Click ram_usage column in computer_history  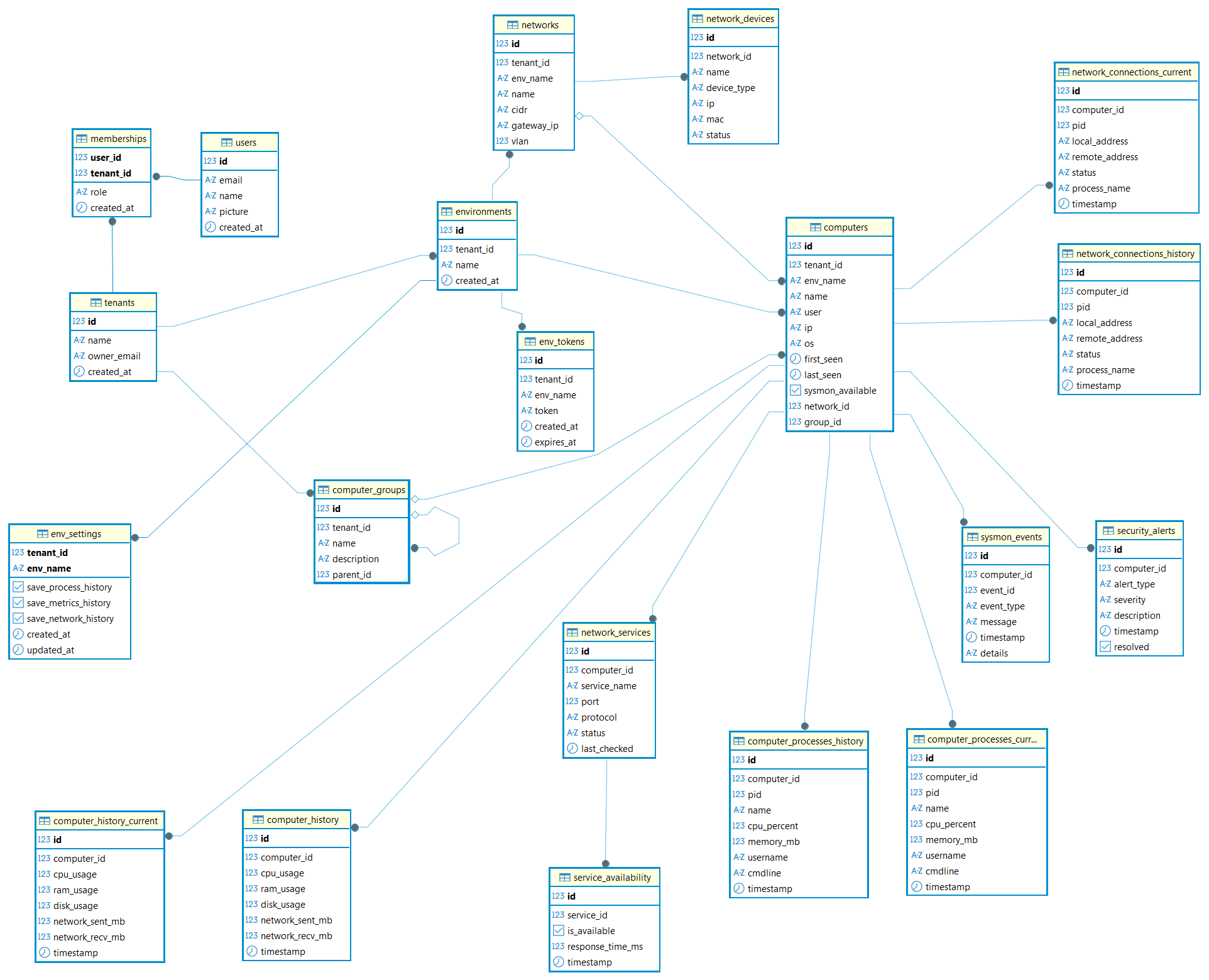(x=283, y=889)
